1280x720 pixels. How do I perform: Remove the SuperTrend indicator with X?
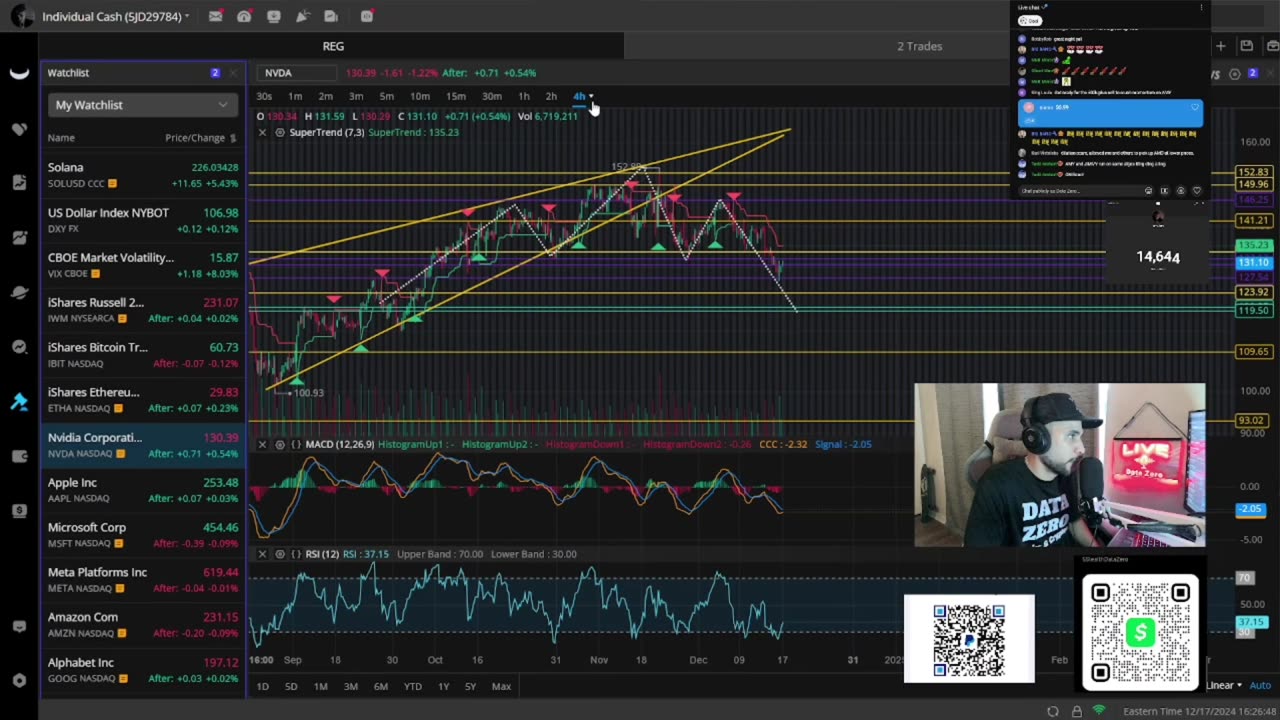tap(262, 132)
